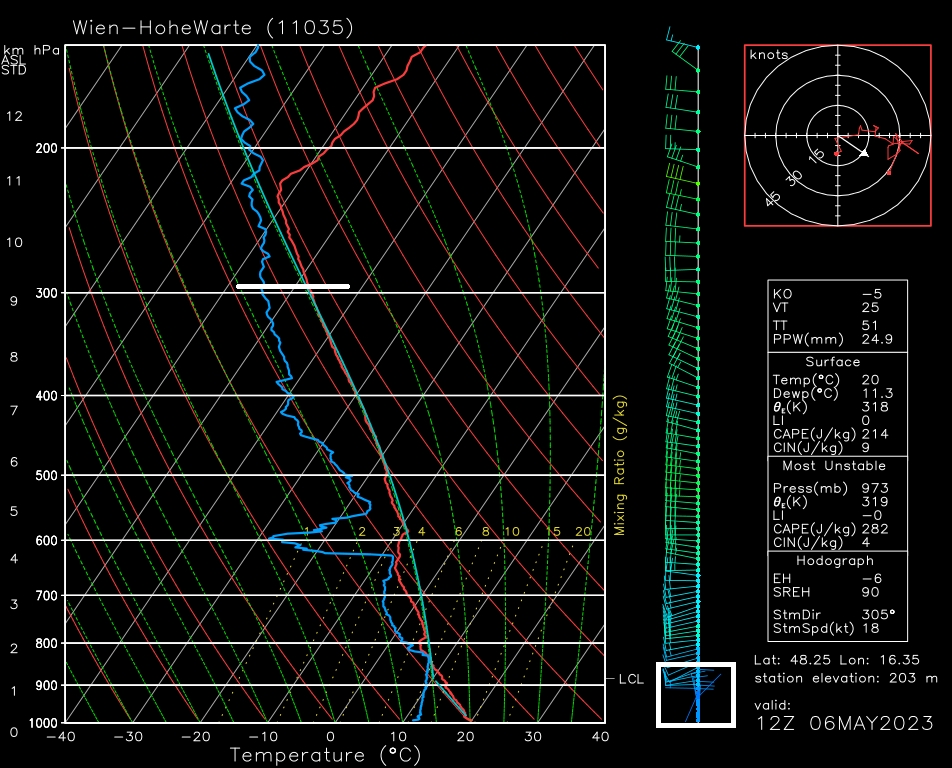This screenshot has width=952, height=768.
Task: Select the 'knots' label in hodograph box
Action: point(769,55)
